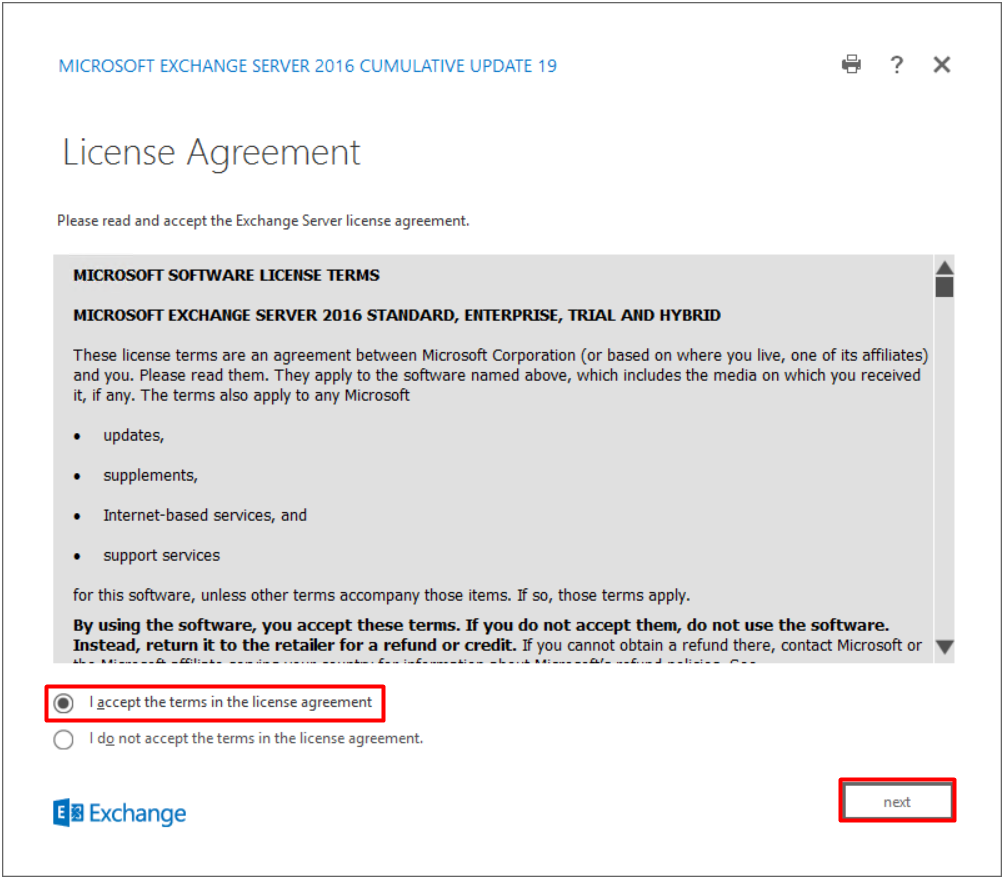Select 'I accept the terms' radio button
The image size is (1004, 882).
pyautogui.click(x=63, y=703)
